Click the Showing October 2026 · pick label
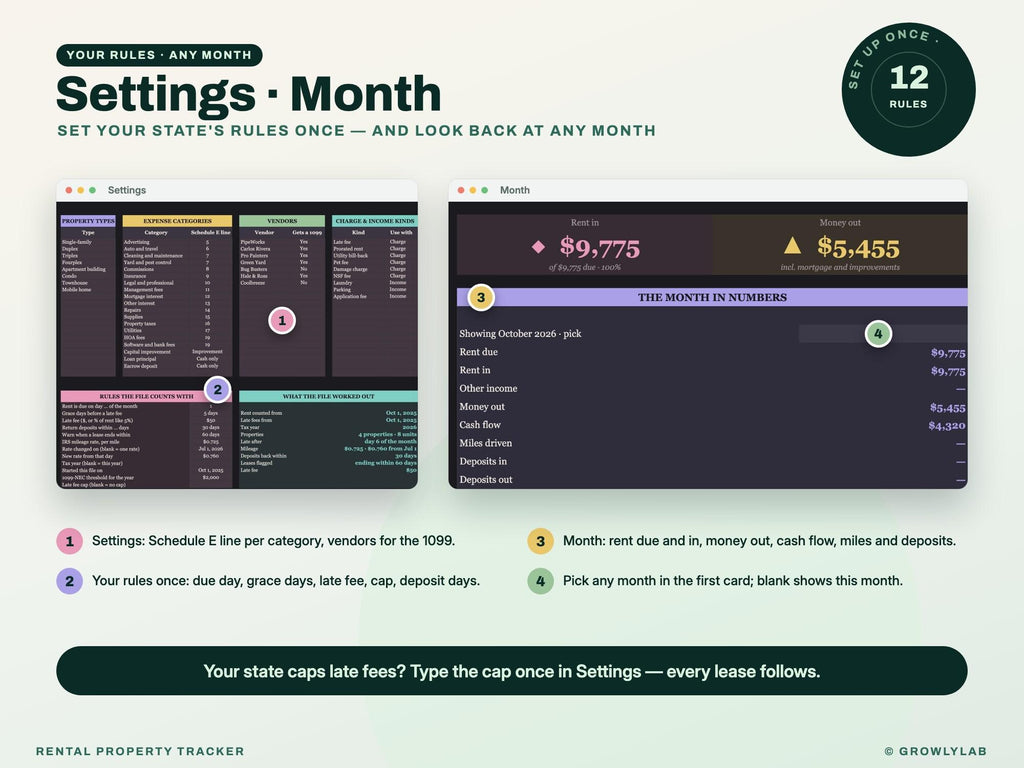Screen dimensions: 1024x768 coord(520,334)
